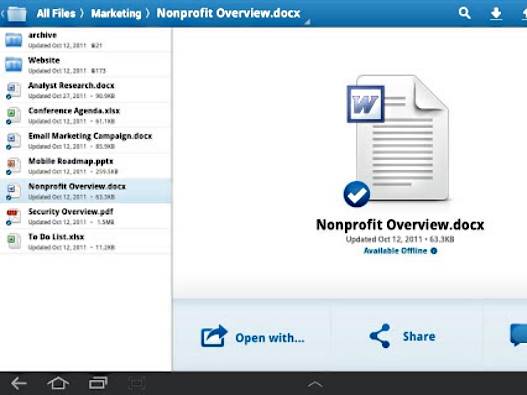
Task: Select Mobile Roadmap.pptx file
Action: pos(86,166)
